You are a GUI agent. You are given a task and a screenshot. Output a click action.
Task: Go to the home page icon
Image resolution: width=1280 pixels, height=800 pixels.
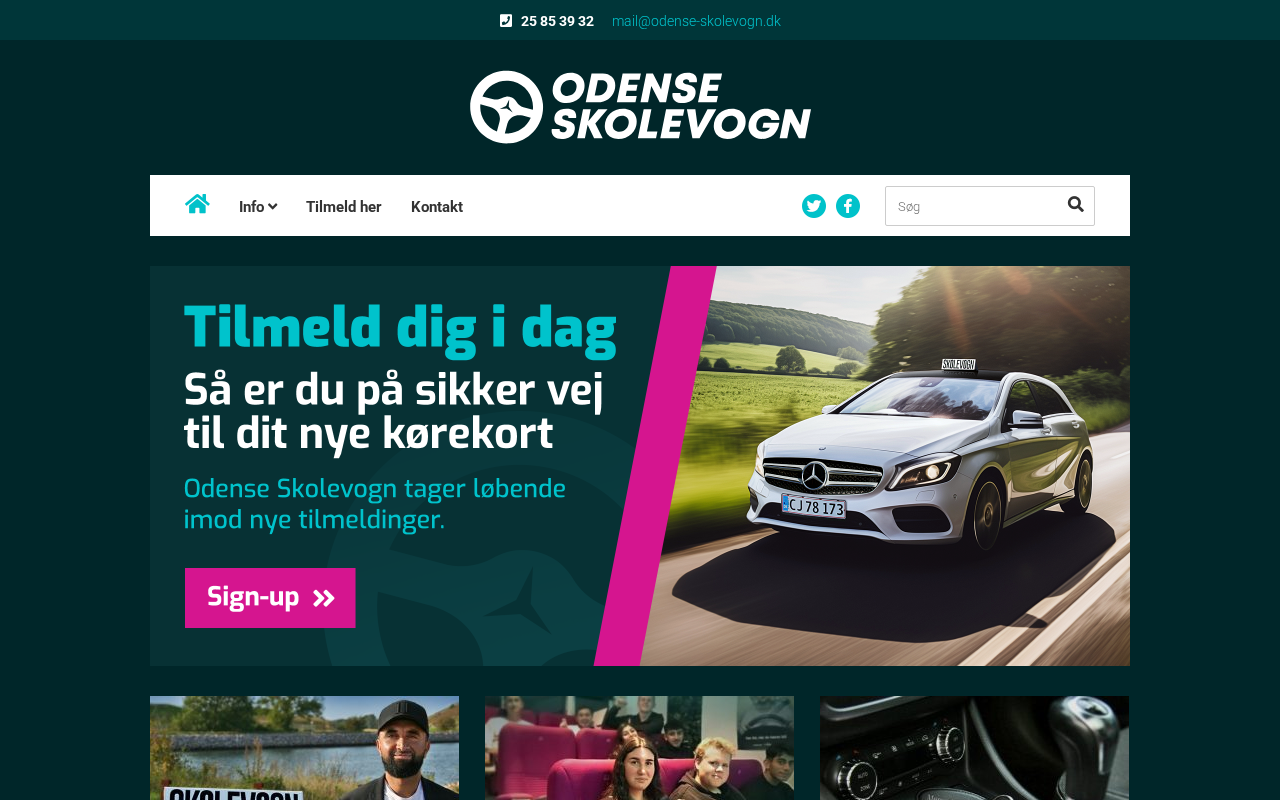pyautogui.click(x=197, y=204)
